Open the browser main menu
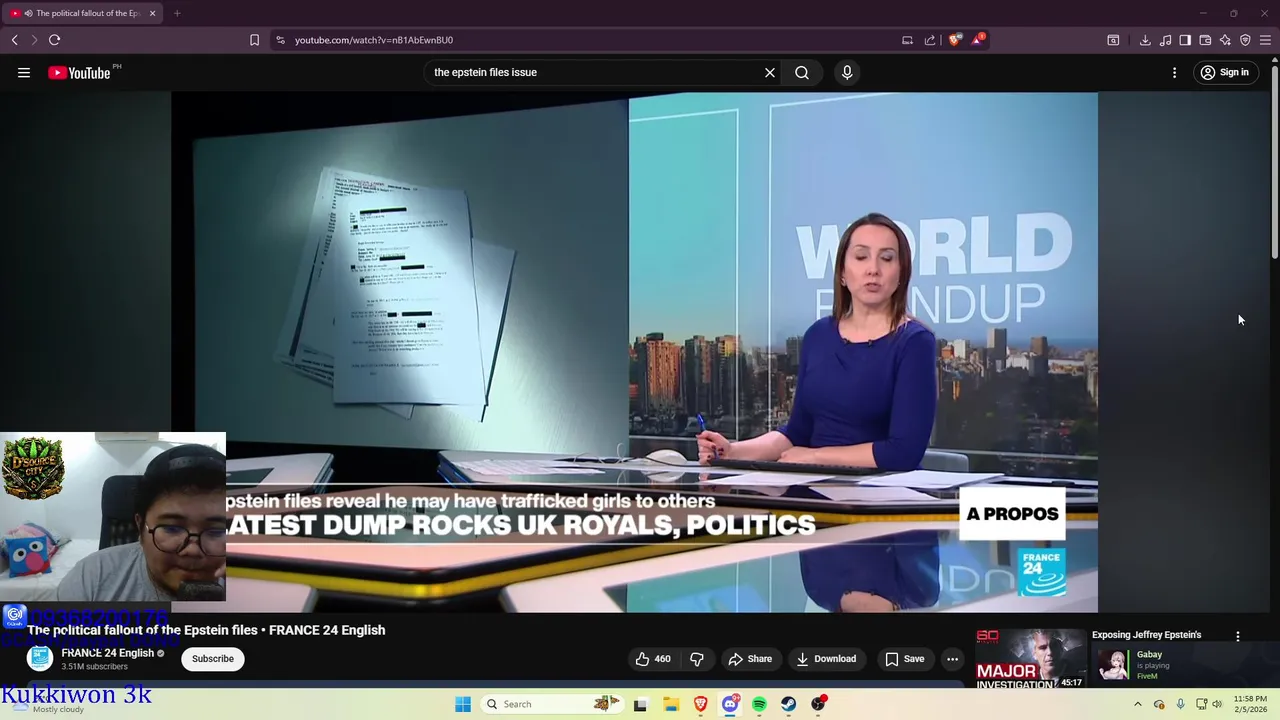 (x=1265, y=40)
